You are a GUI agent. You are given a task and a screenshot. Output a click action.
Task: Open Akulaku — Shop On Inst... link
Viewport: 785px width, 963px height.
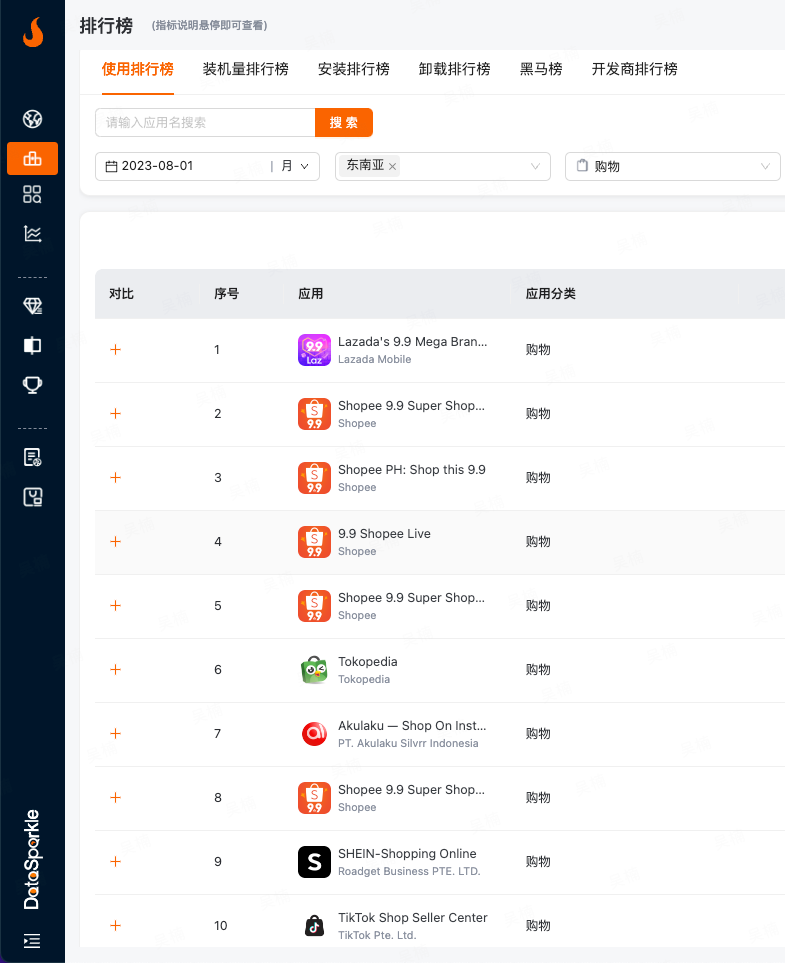point(412,725)
